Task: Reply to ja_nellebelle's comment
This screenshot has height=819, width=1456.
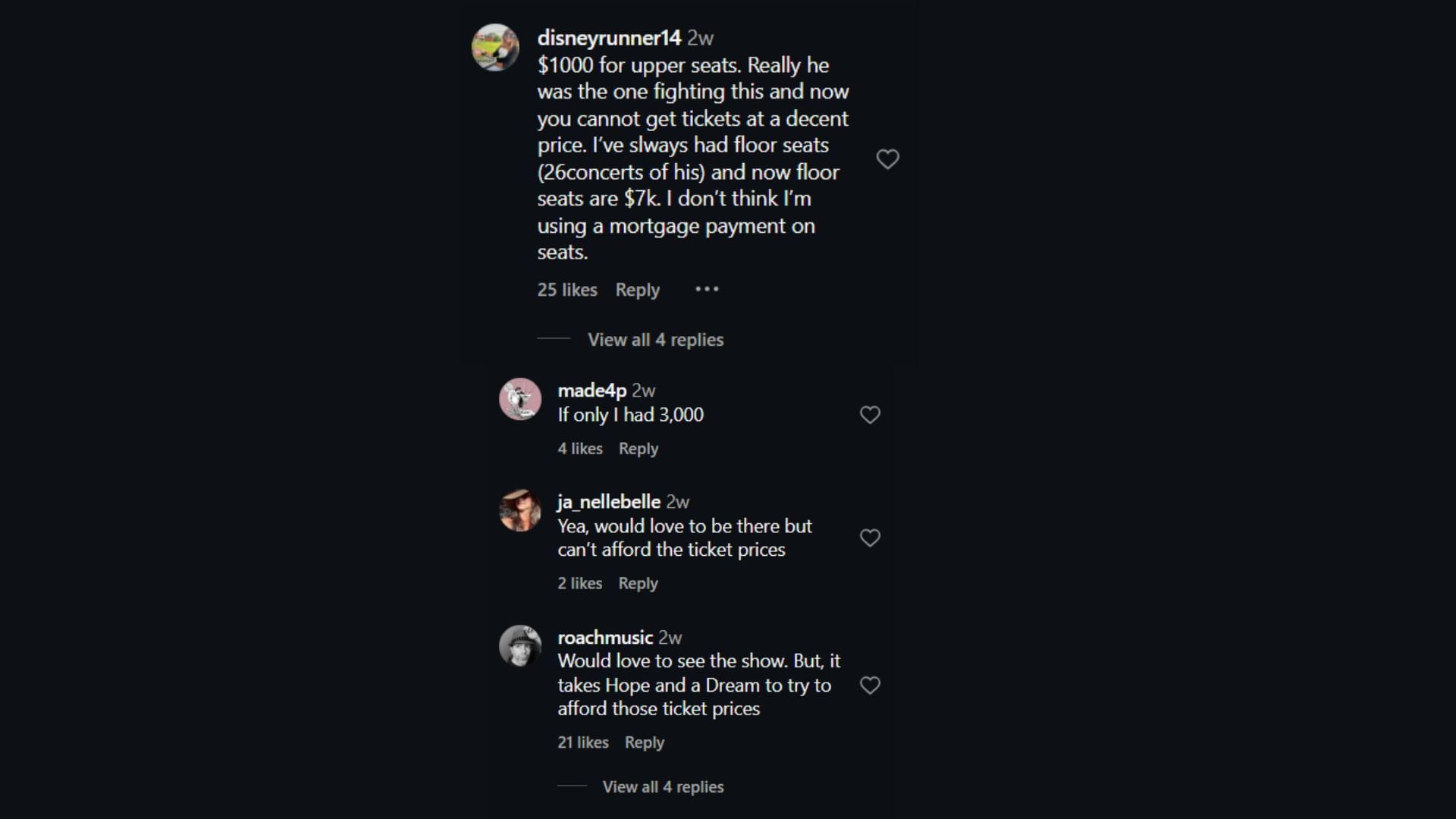Action: pos(638,583)
